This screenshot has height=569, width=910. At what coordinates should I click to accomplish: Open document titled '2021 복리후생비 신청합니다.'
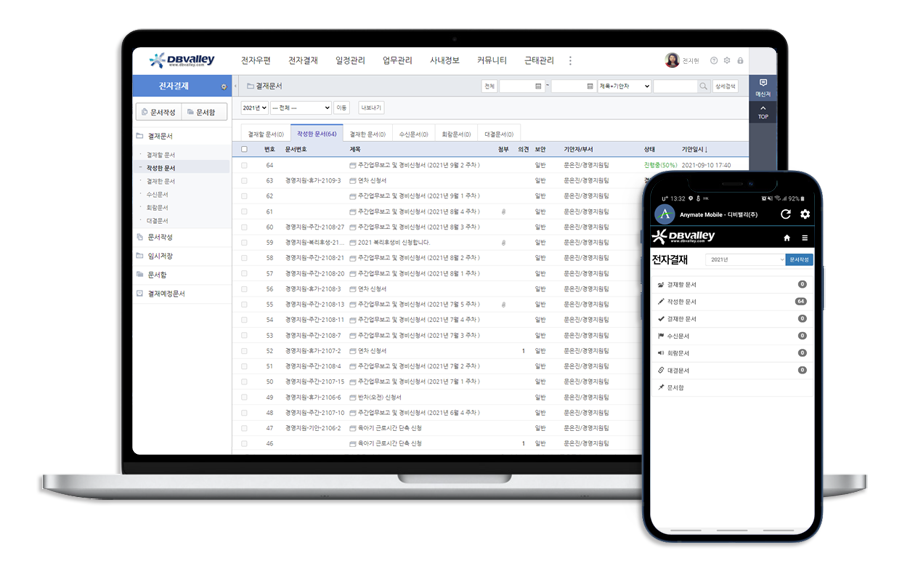click(x=393, y=243)
